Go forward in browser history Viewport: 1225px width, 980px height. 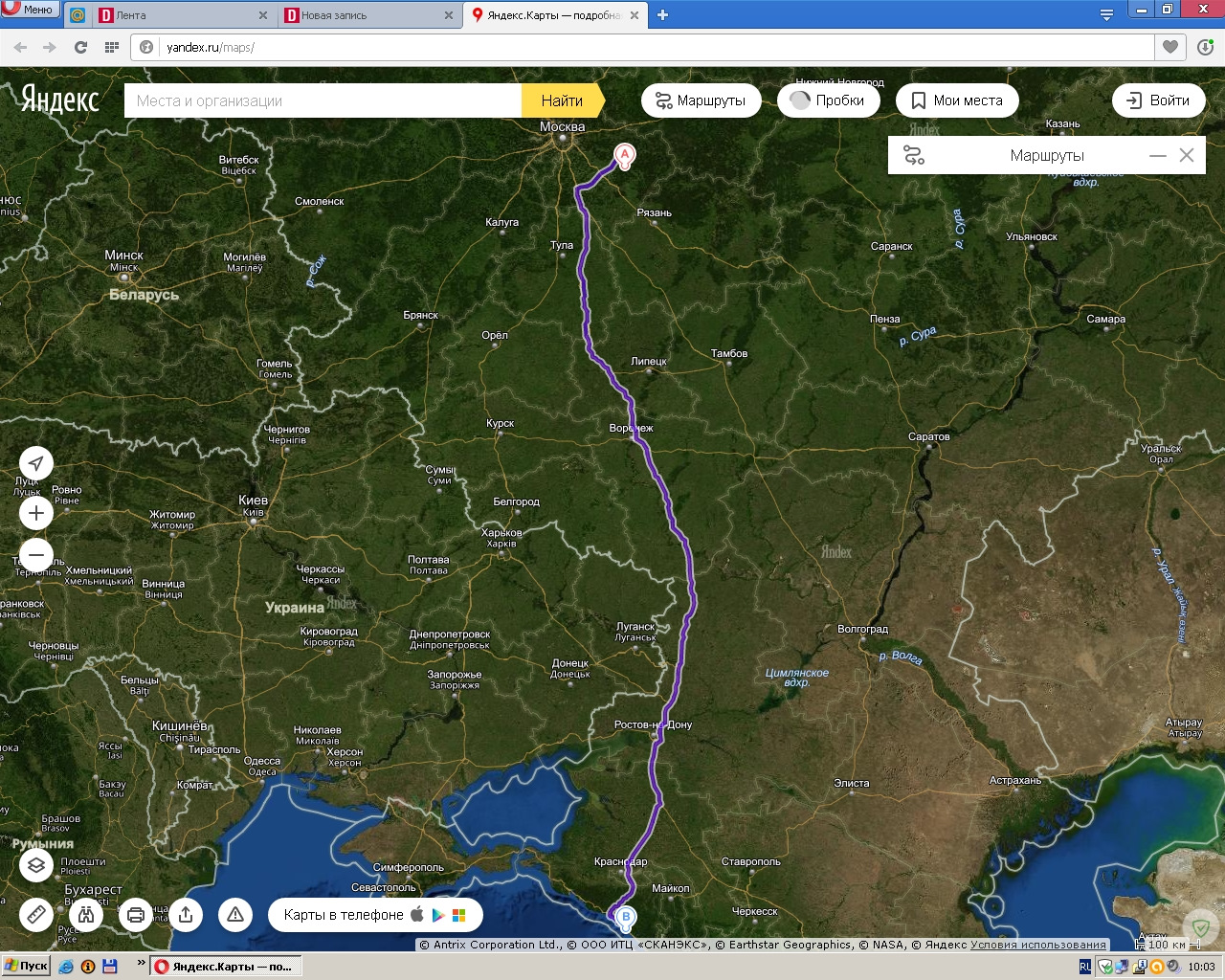pyautogui.click(x=50, y=47)
